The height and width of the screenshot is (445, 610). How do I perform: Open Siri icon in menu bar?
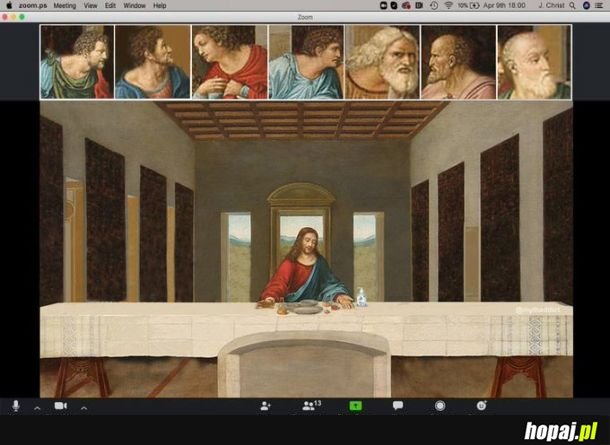coord(586,5)
